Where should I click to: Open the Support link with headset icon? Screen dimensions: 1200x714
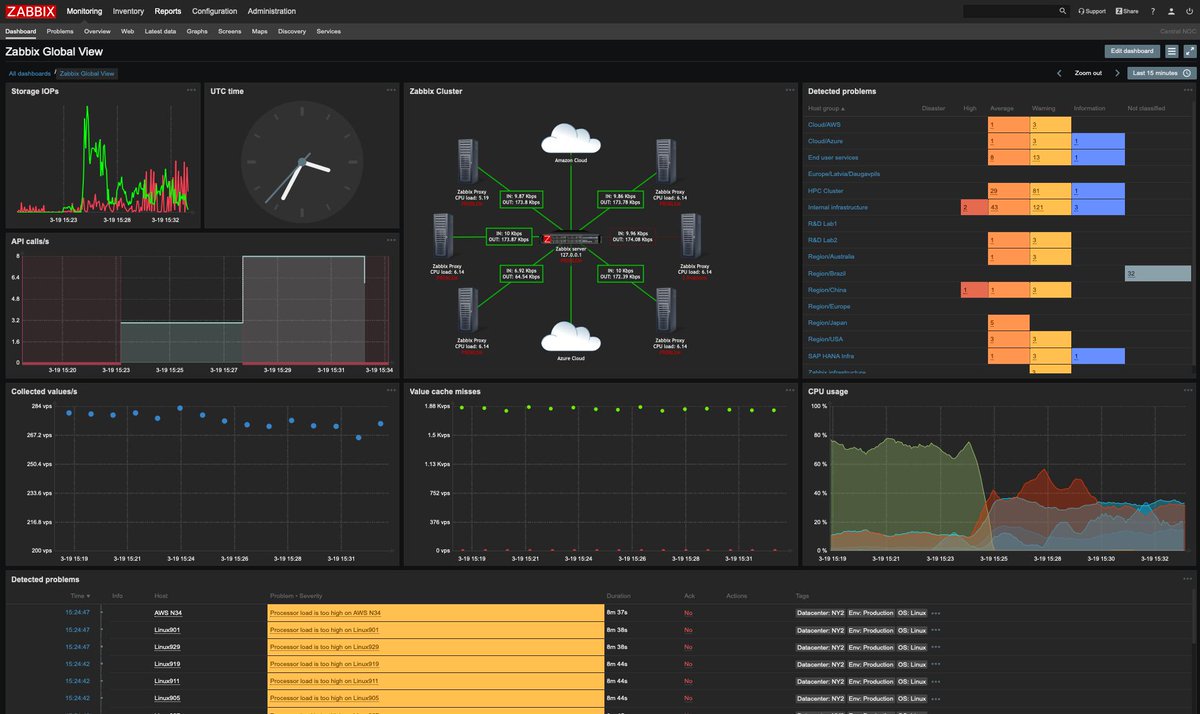(x=1092, y=11)
